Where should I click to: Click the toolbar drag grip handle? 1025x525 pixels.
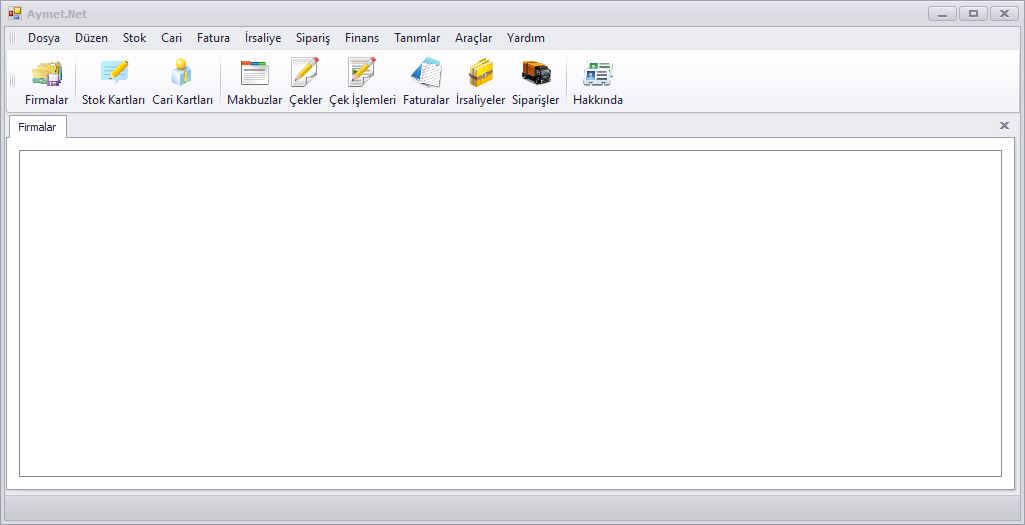click(12, 81)
